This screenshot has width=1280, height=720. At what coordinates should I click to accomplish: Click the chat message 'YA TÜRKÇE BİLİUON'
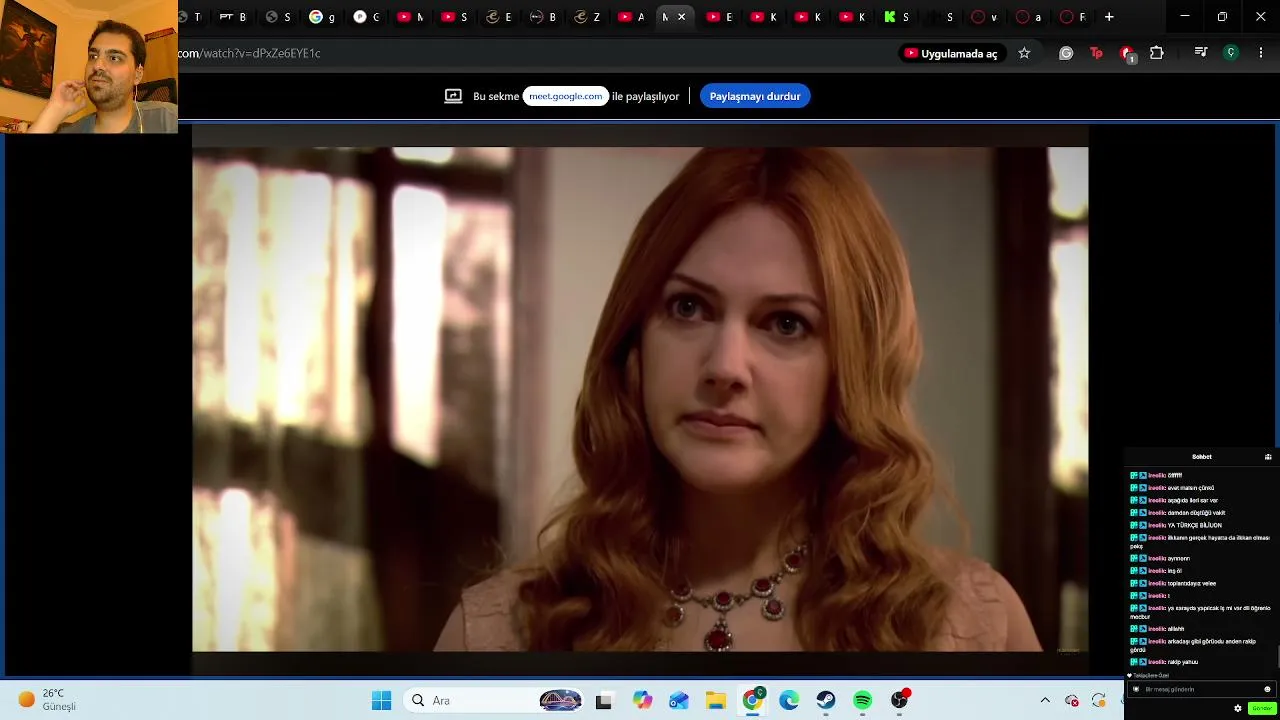(x=1195, y=525)
